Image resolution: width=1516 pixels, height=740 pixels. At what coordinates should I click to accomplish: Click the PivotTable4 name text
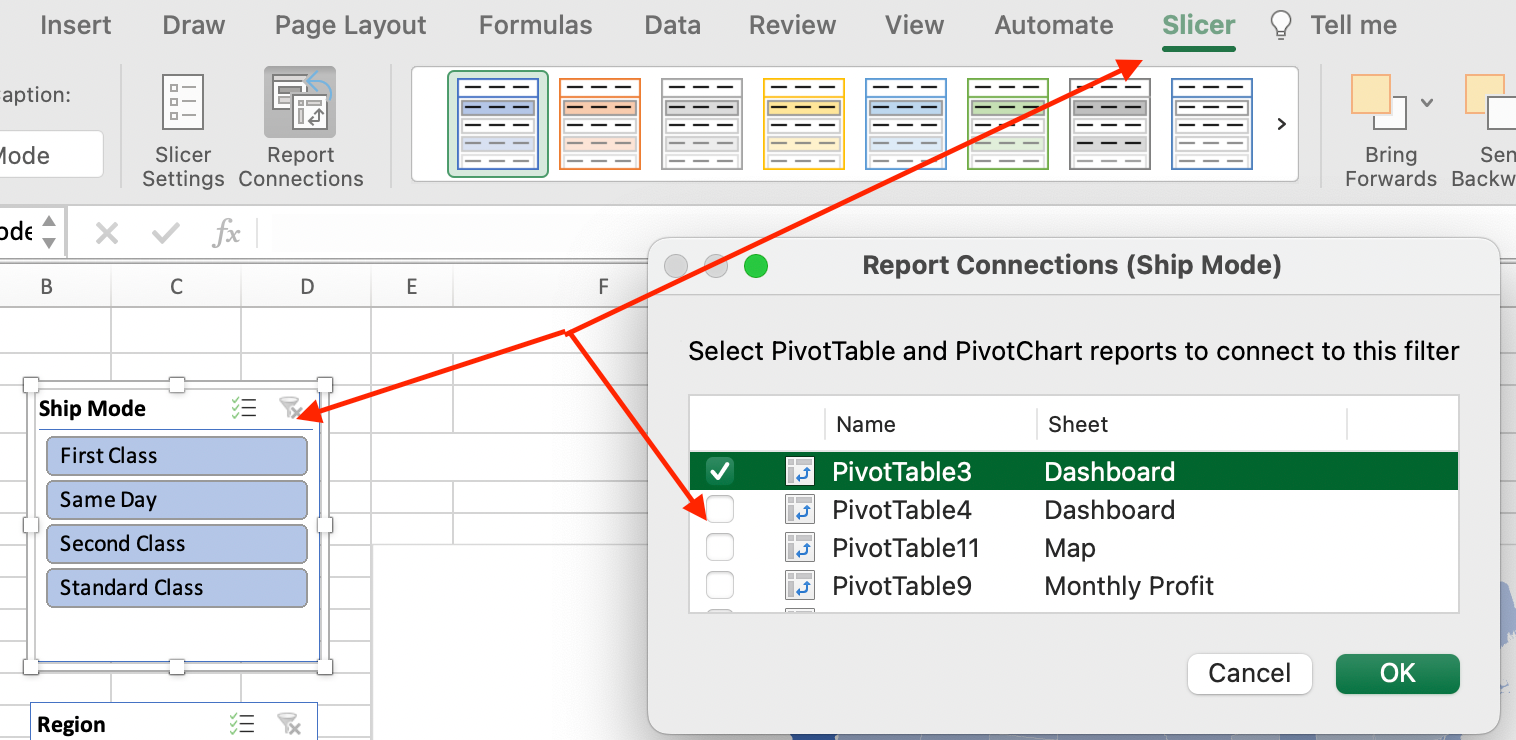pos(902,510)
